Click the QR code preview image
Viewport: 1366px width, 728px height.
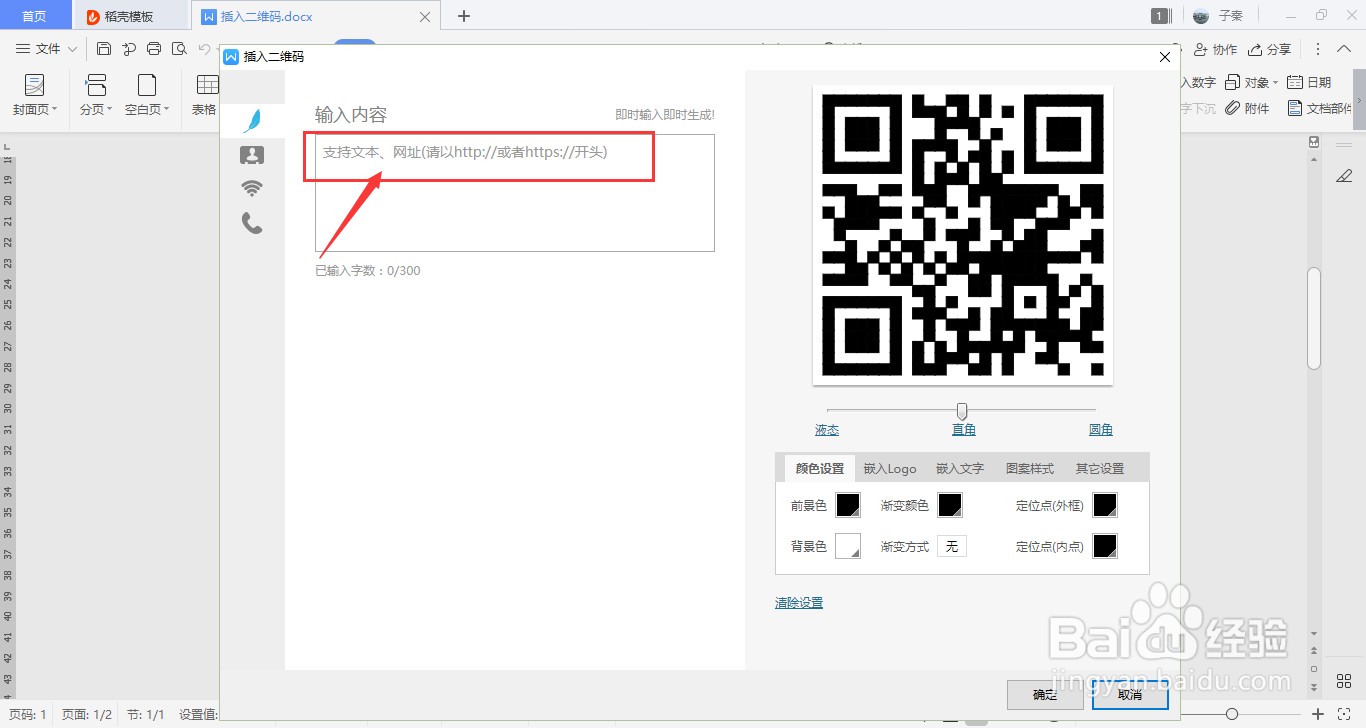click(963, 233)
